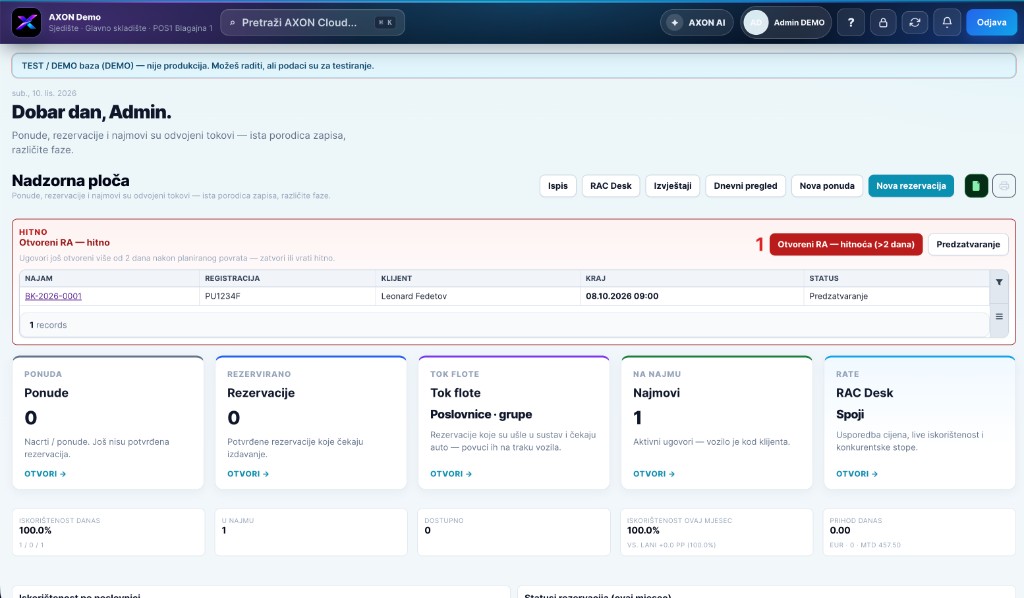Viewport: 1024px width, 598px height.
Task: Open the Izvještaji reports button
Action: click(x=673, y=186)
